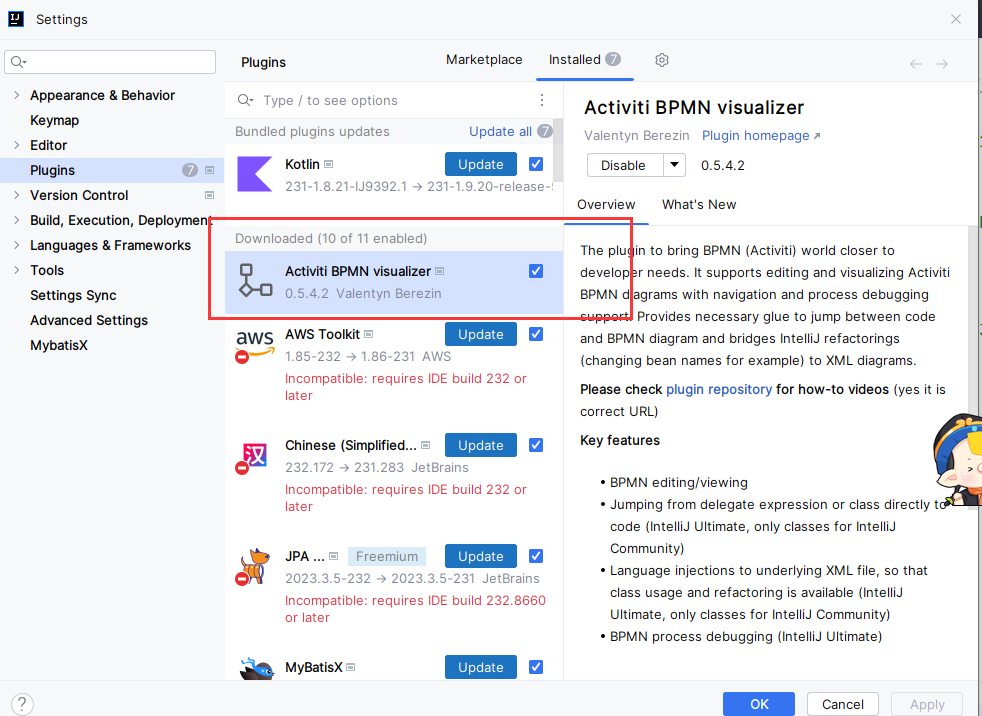Focus the settings search field

(x=110, y=61)
